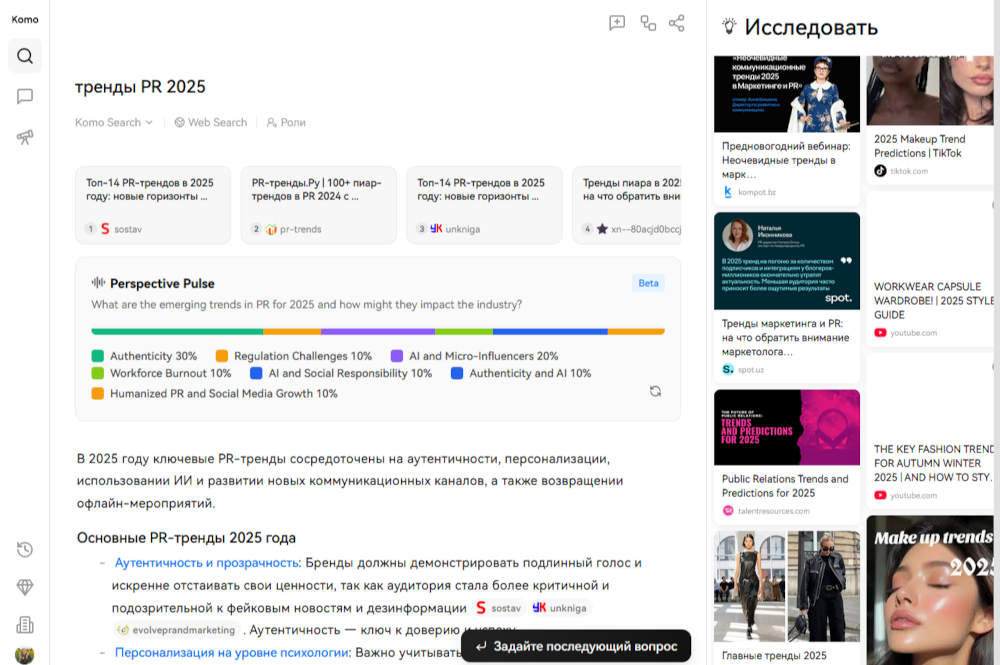Viewport: 1000px width, 665px height.
Task: Select the Humanized PR and Social Media swatch
Action: 98,393
